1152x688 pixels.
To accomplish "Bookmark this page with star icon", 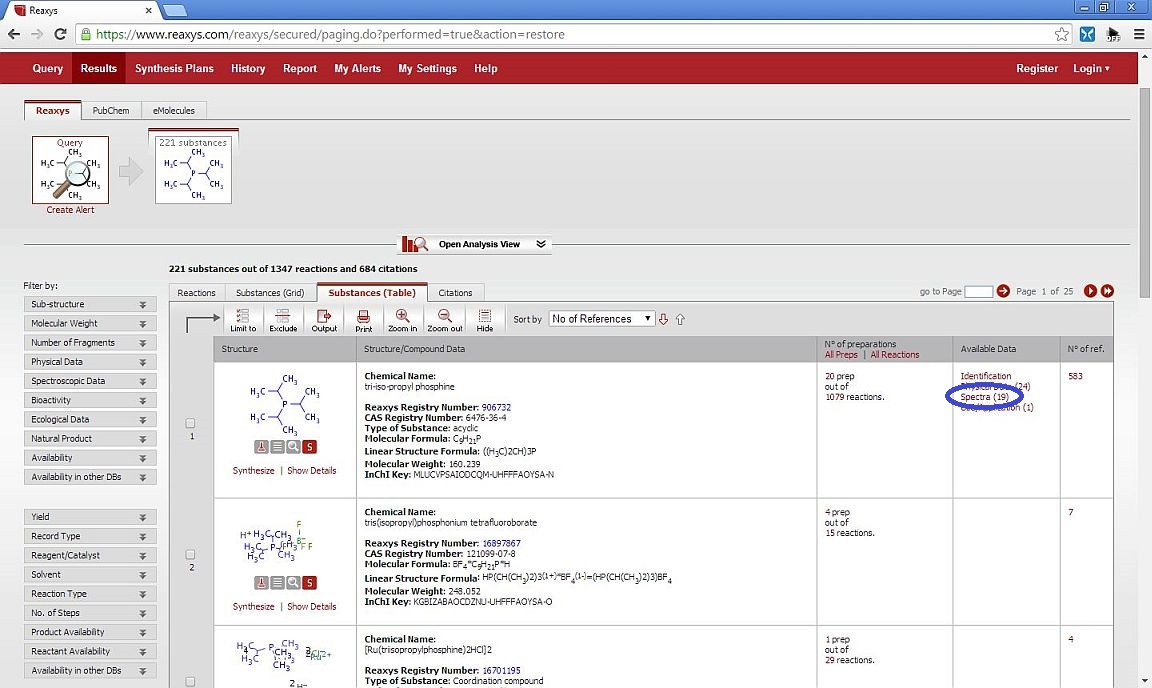I will point(1062,34).
